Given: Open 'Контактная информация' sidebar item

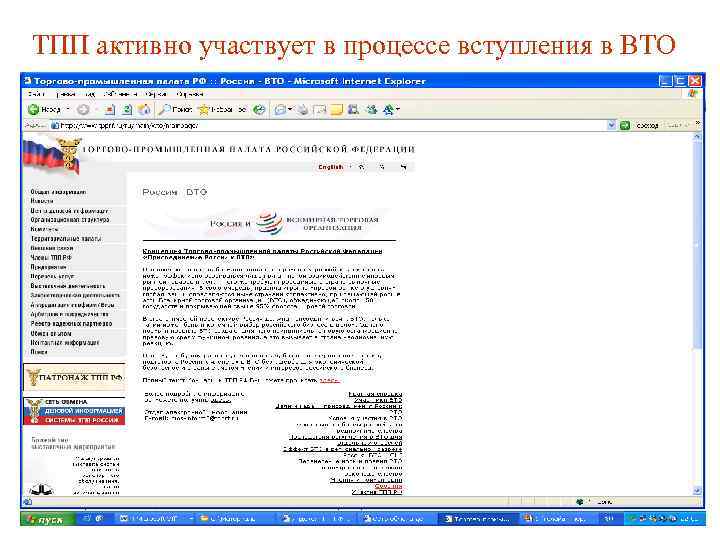Looking at the screenshot, I should [65, 343].
